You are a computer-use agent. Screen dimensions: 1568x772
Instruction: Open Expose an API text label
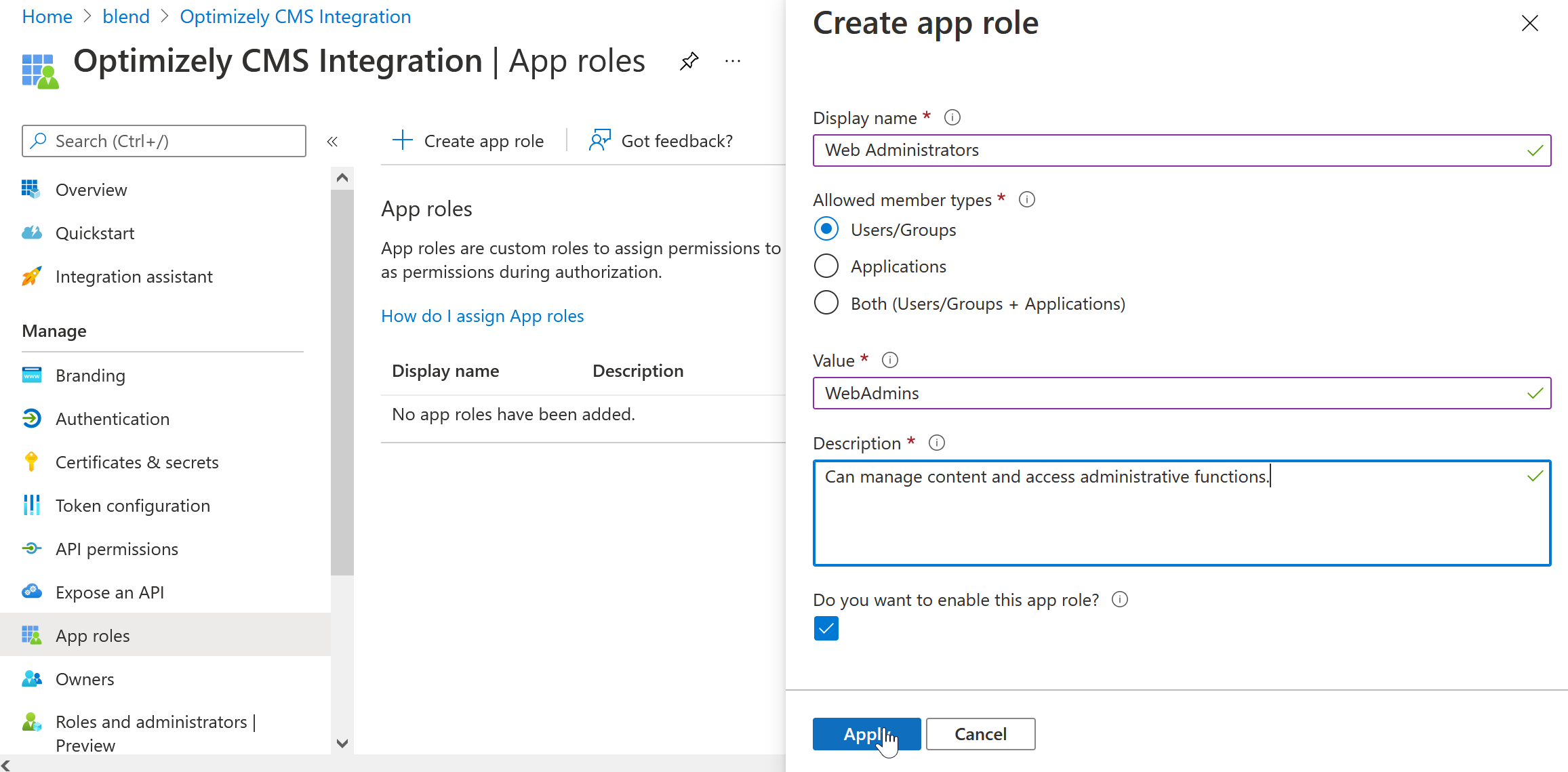pyautogui.click(x=110, y=592)
